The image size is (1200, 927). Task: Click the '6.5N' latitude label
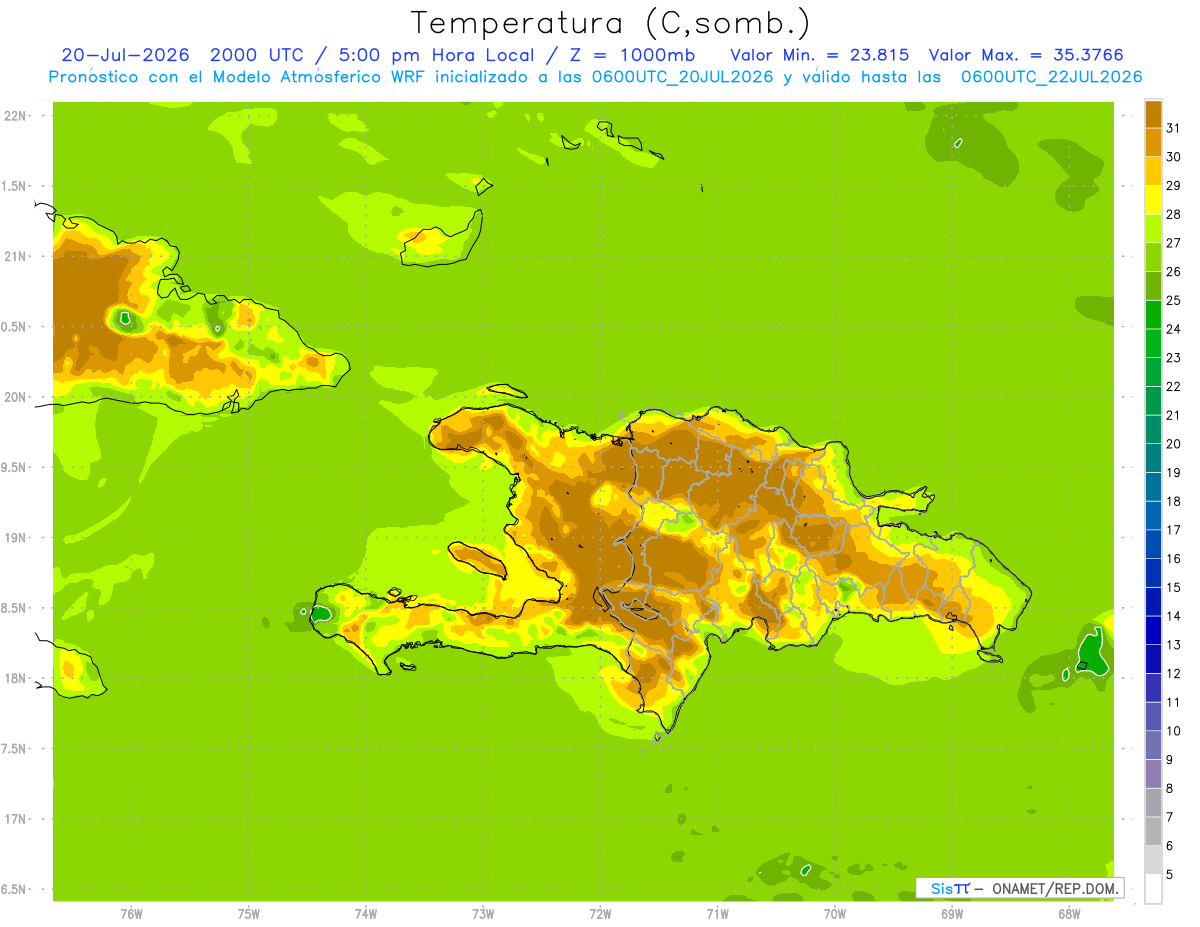click(15, 889)
